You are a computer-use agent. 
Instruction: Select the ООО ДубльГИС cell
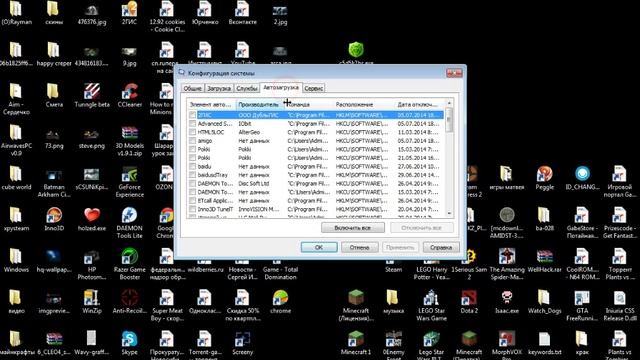[x=258, y=115]
